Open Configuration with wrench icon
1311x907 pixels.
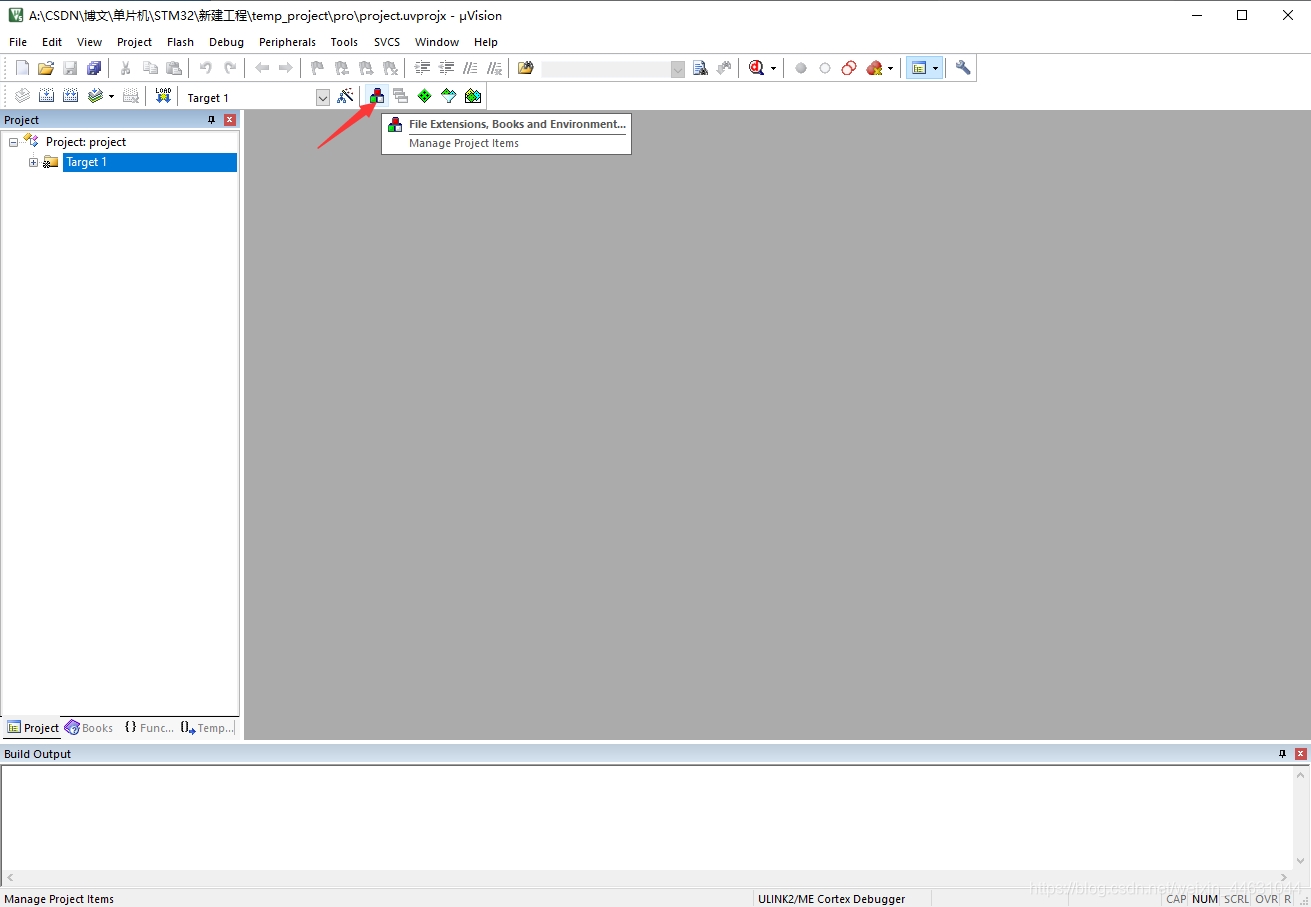pyautogui.click(x=963, y=68)
